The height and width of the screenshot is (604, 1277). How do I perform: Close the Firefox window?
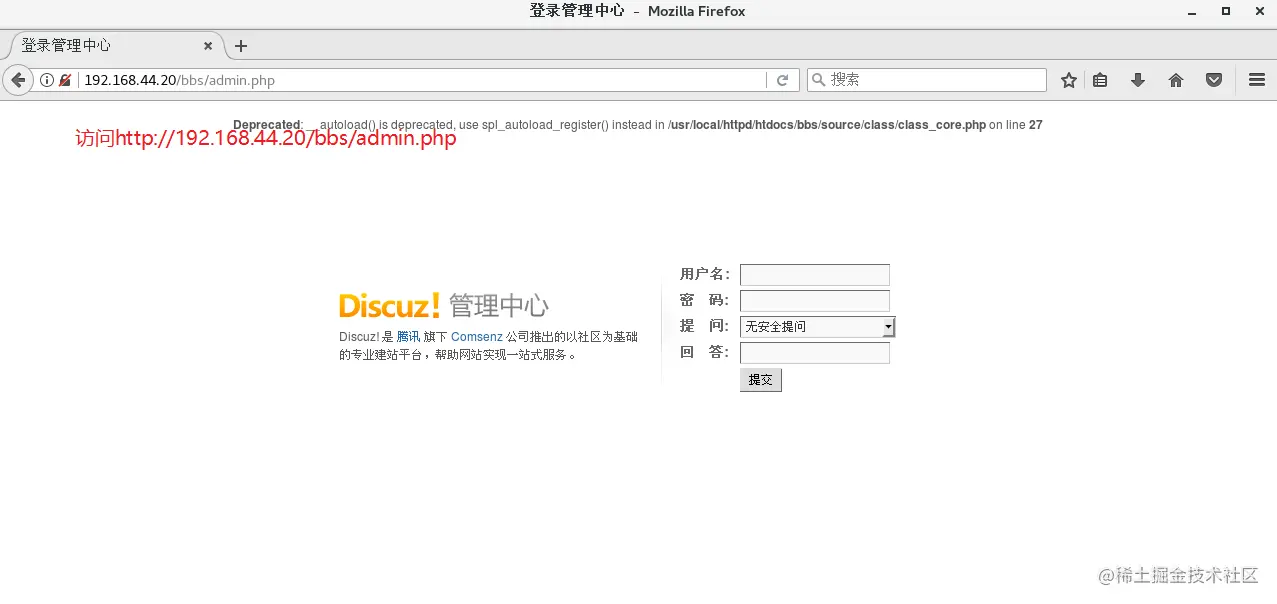pos(1258,11)
